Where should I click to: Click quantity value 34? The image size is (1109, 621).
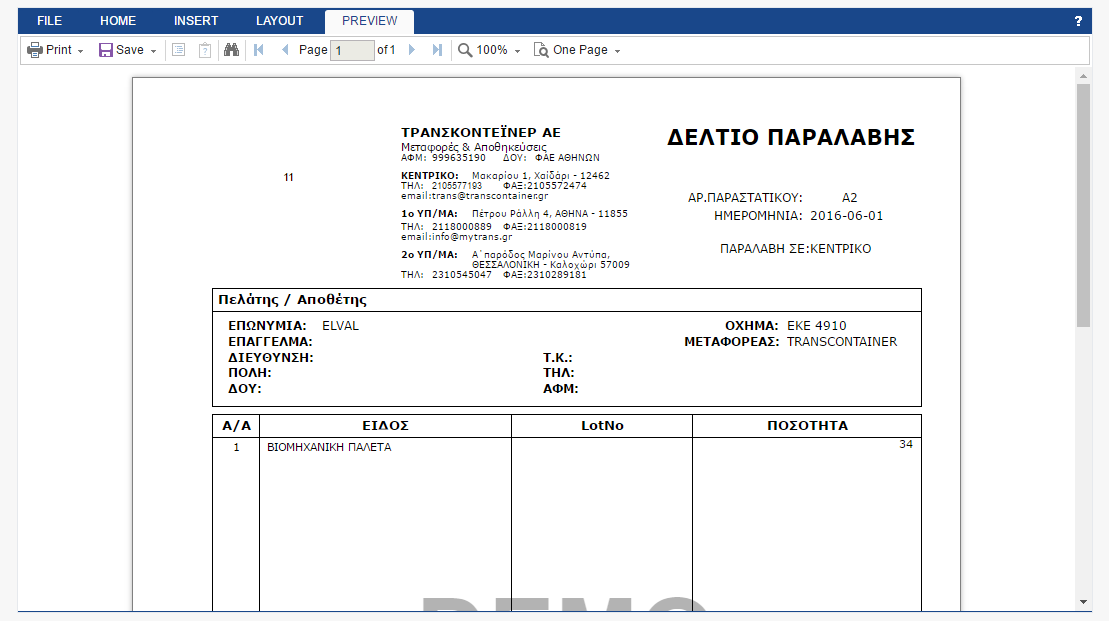(x=906, y=444)
